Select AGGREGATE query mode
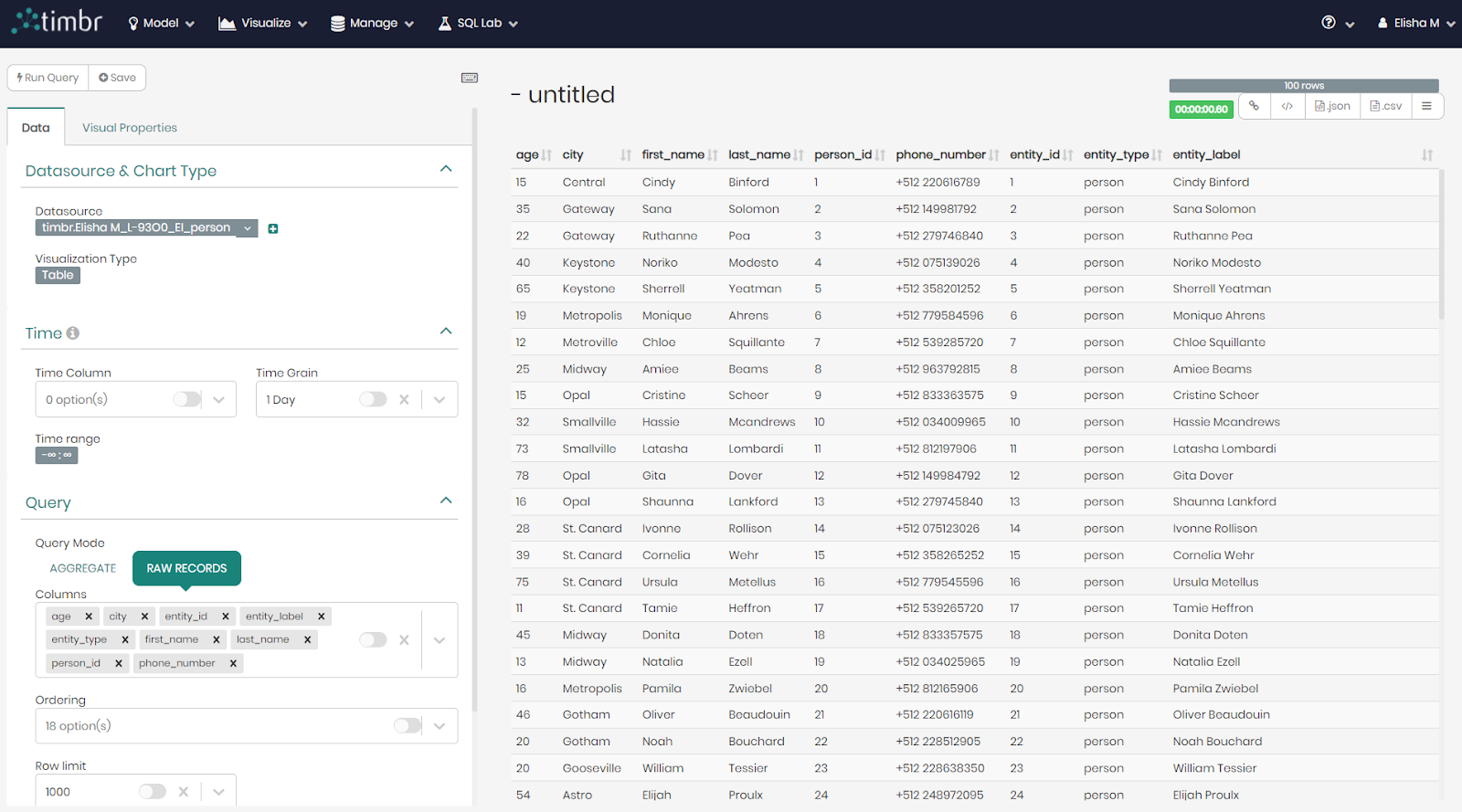 point(83,568)
